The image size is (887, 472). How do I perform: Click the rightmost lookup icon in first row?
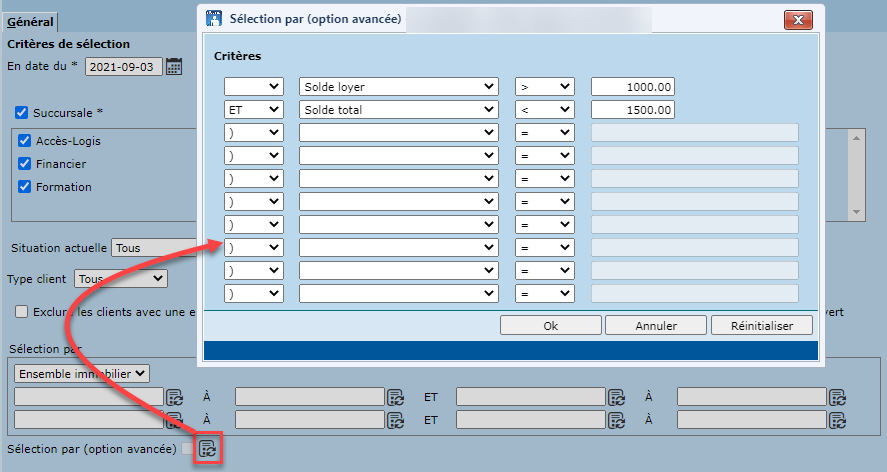tap(837, 396)
